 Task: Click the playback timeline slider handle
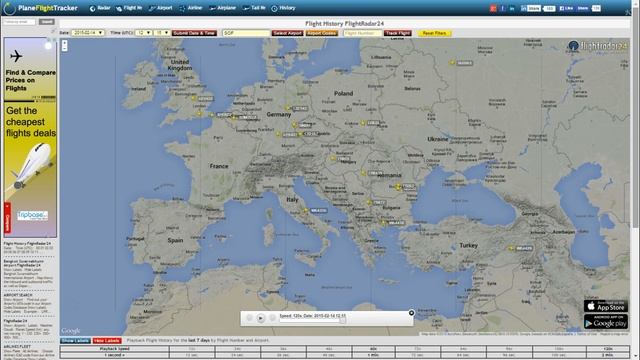pyautogui.click(x=343, y=321)
